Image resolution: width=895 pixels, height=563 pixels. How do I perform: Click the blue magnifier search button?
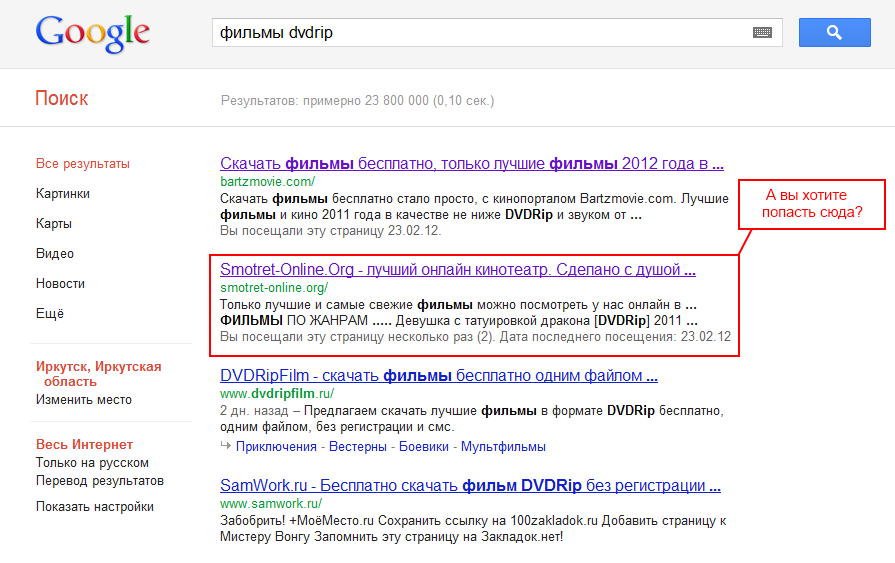[834, 32]
